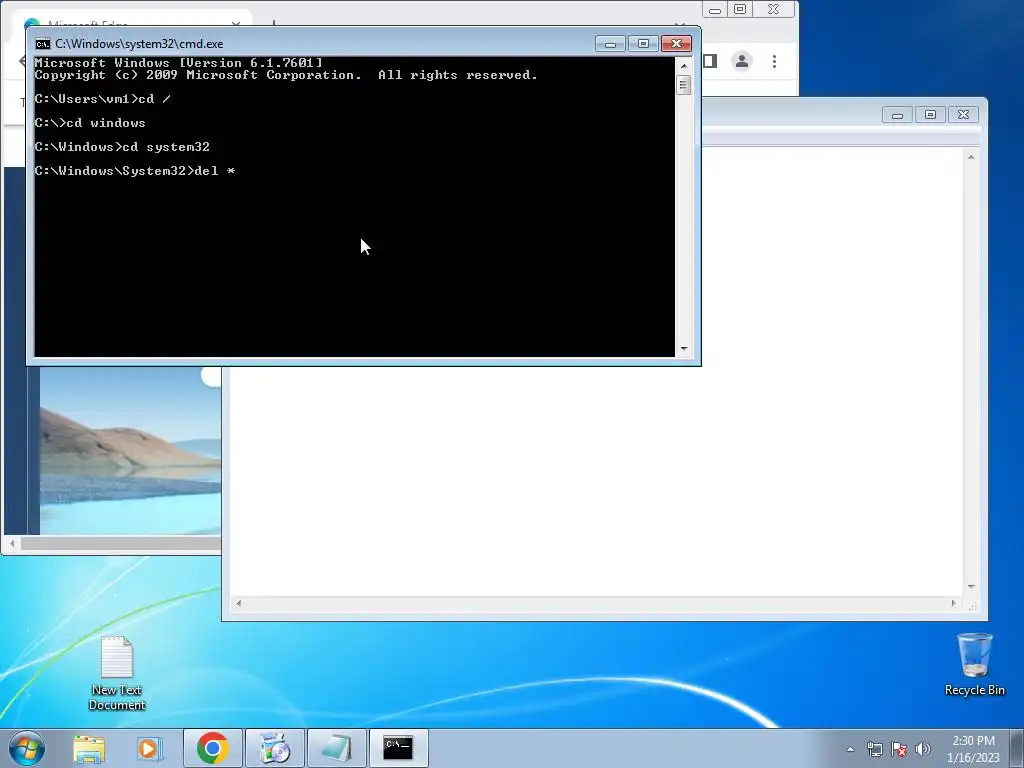1024x768 pixels.
Task: Select the cmd.exe taskbar button
Action: (398, 748)
